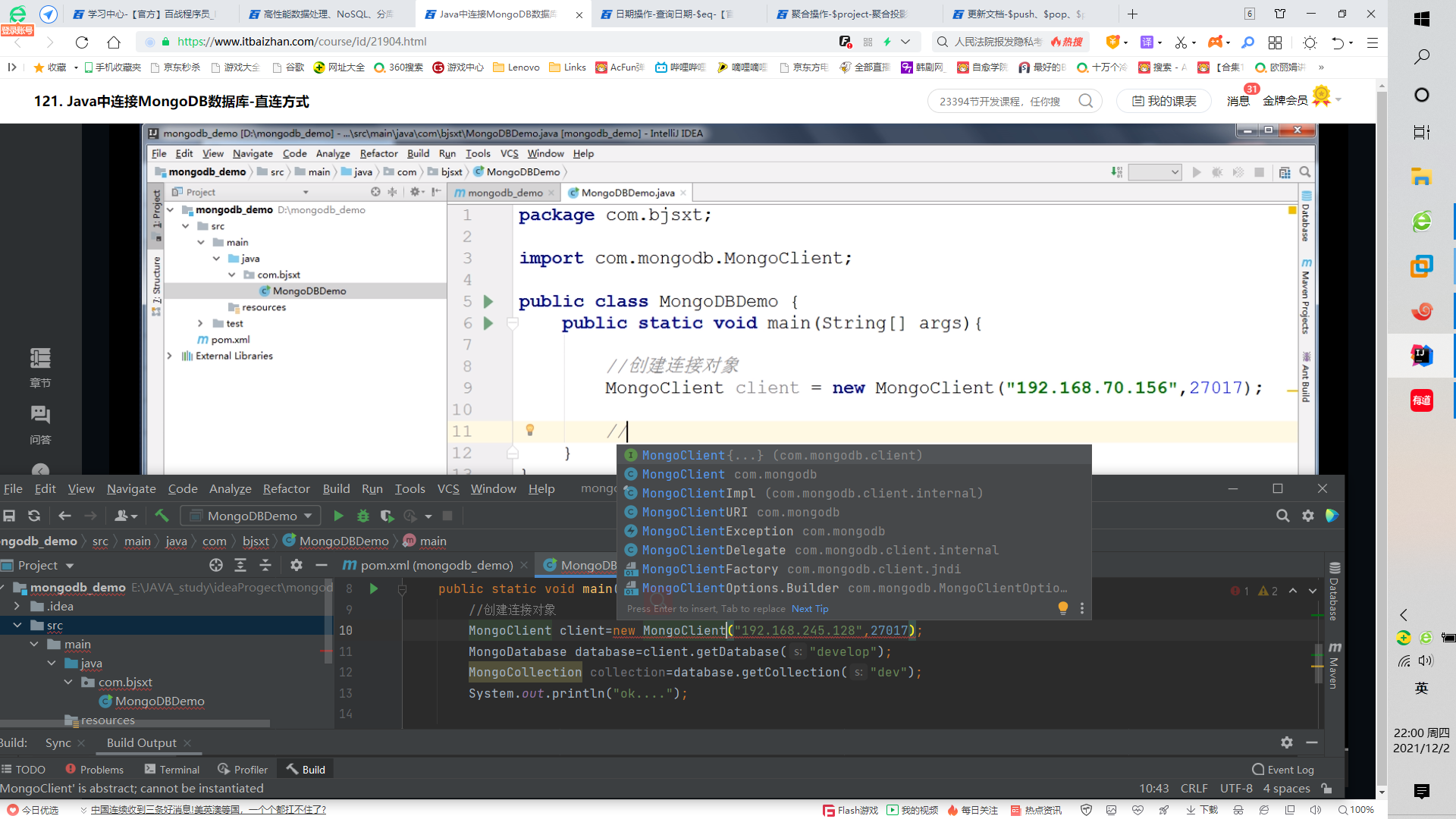Screen dimensions: 1456x819
Task: Expand all icon in dark Project panel
Action: [240, 565]
